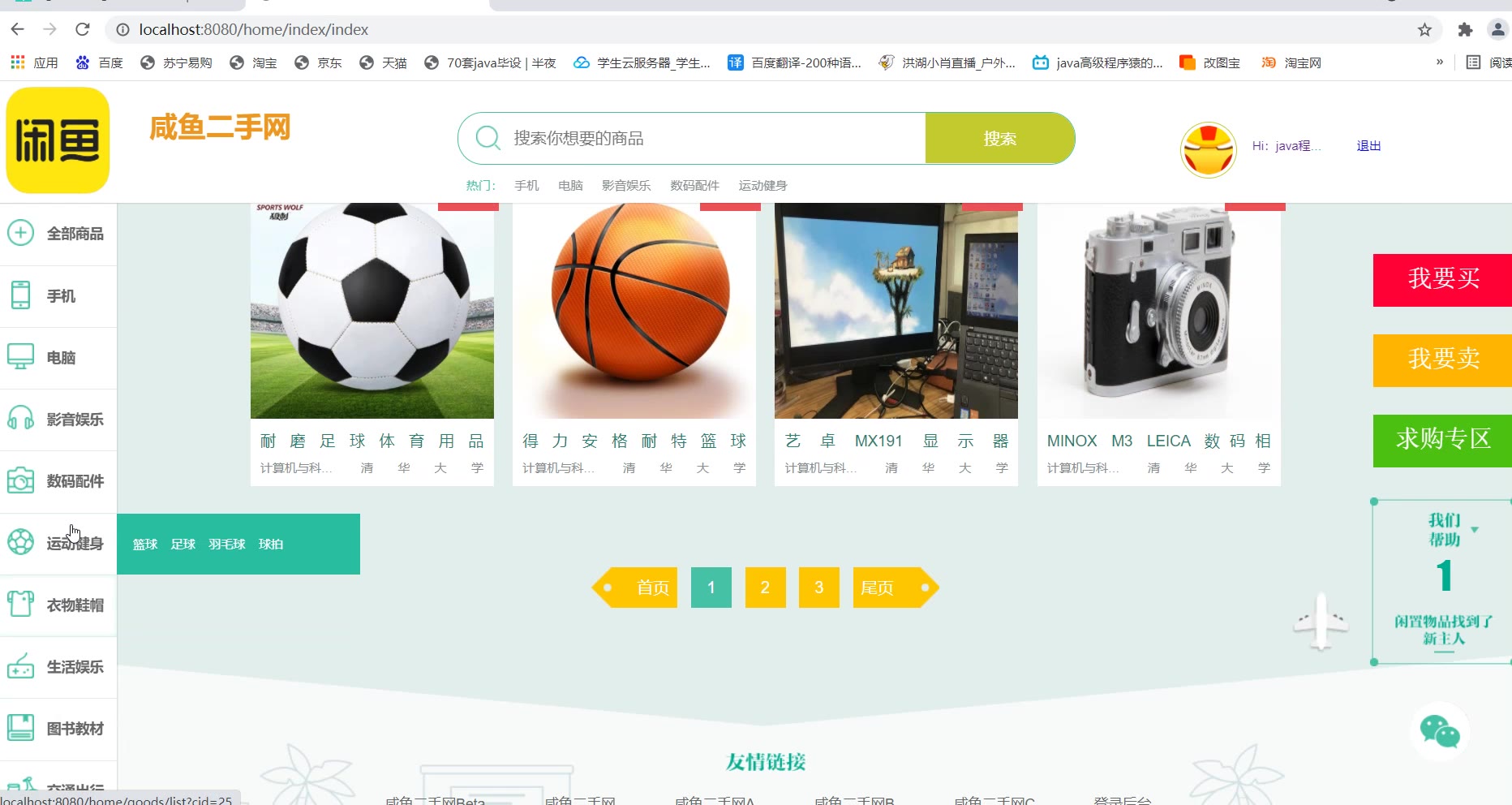The width and height of the screenshot is (1512, 805).
Task: Click the Hi: java程... username
Action: 1286,146
